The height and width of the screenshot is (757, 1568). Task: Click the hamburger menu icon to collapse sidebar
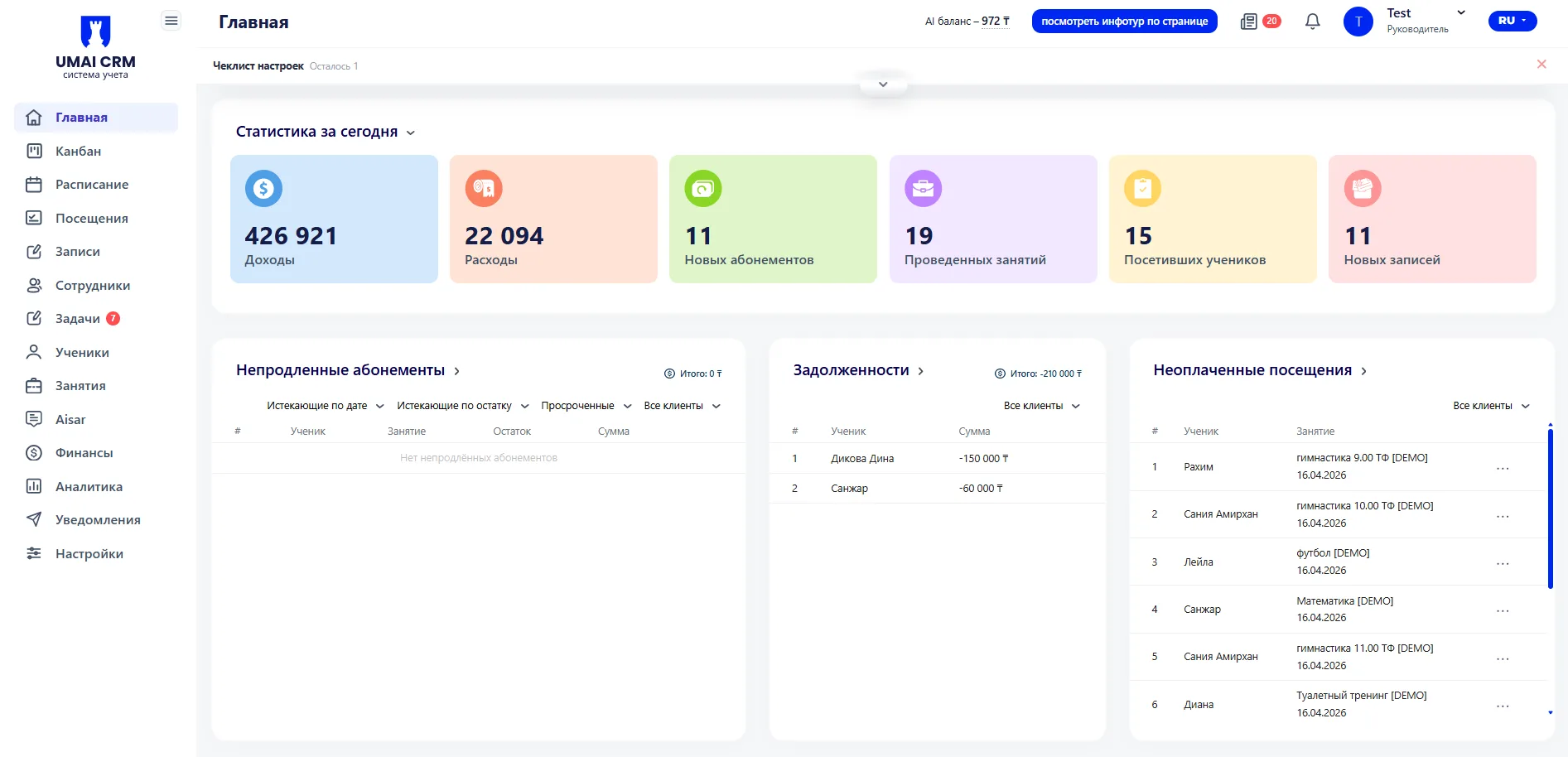click(x=171, y=21)
